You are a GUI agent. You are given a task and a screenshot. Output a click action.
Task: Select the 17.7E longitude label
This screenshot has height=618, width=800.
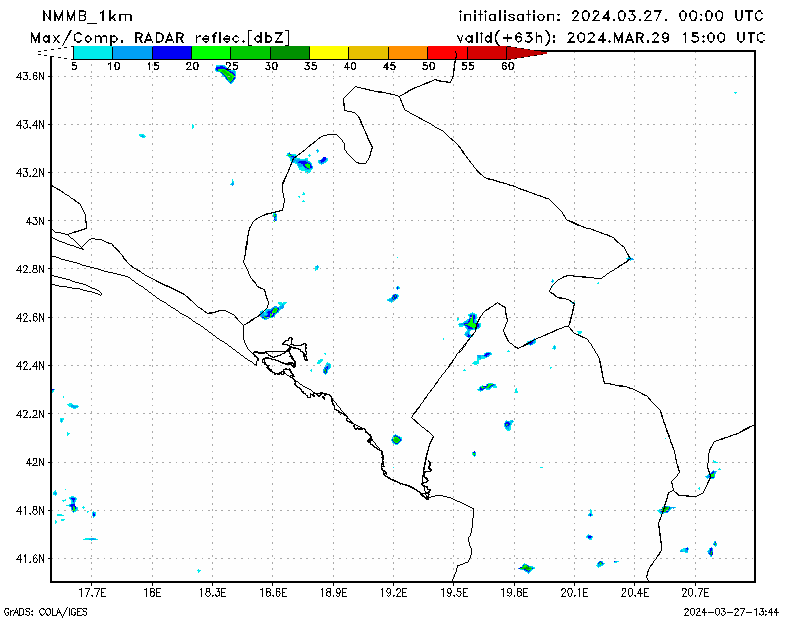click(x=92, y=593)
